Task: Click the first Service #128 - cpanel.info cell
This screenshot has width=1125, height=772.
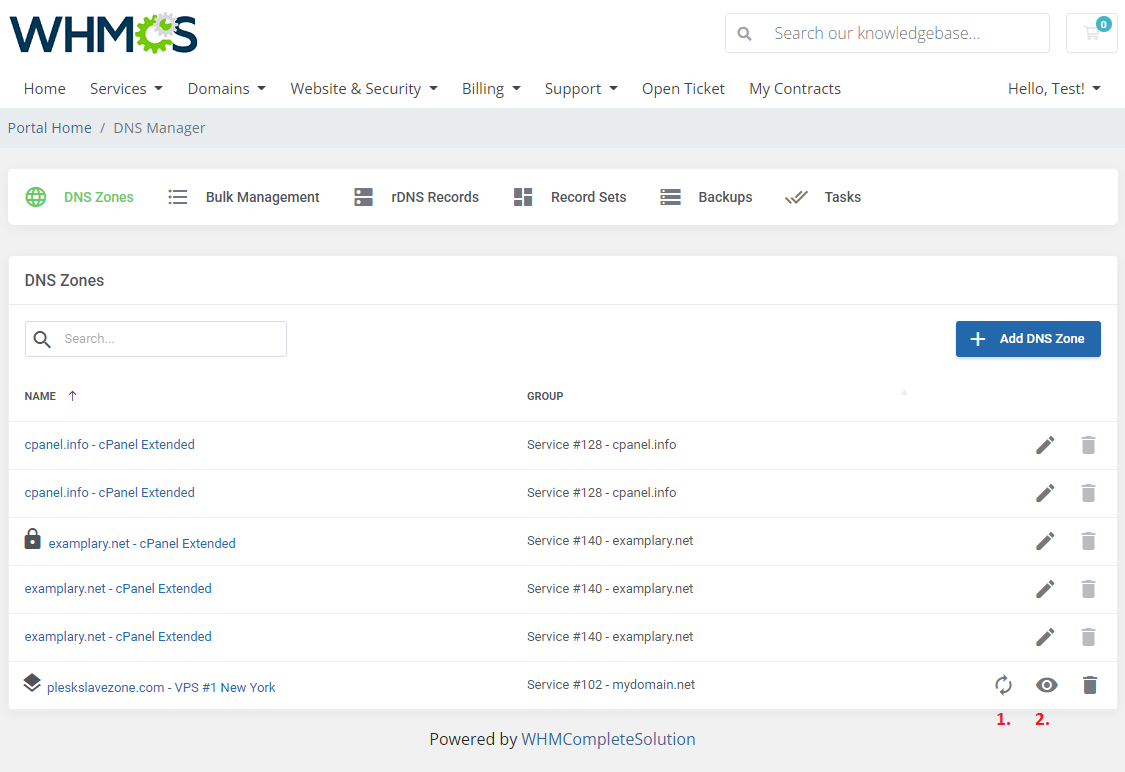Action: pos(601,445)
